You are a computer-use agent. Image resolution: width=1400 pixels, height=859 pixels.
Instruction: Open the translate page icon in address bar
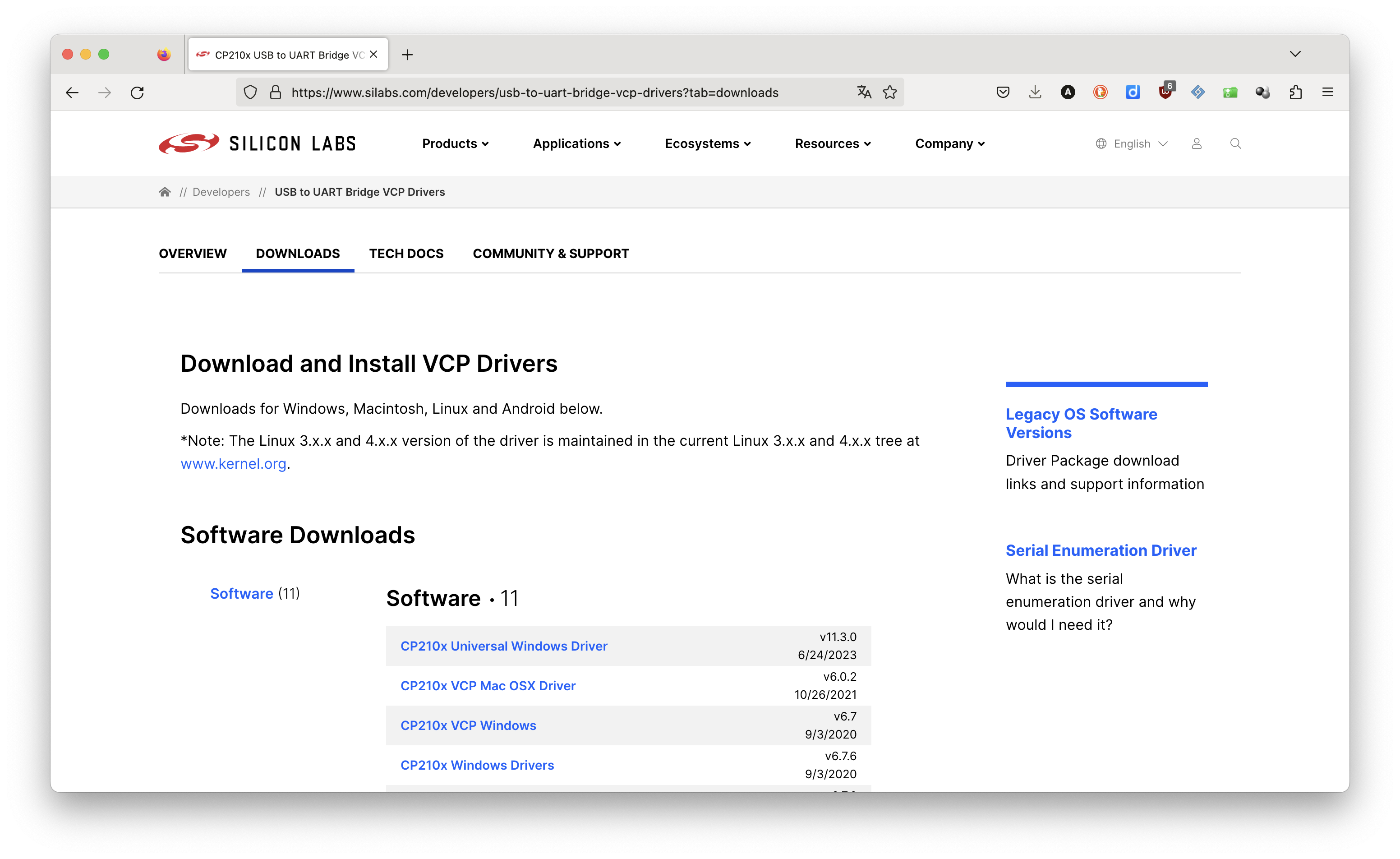[864, 92]
